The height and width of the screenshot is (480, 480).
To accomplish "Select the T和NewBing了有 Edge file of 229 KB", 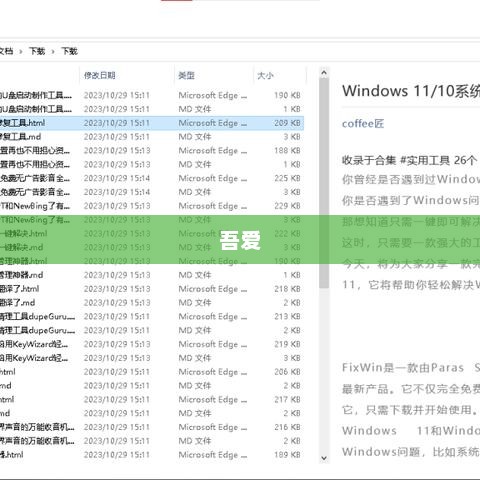I will (x=152, y=206).
